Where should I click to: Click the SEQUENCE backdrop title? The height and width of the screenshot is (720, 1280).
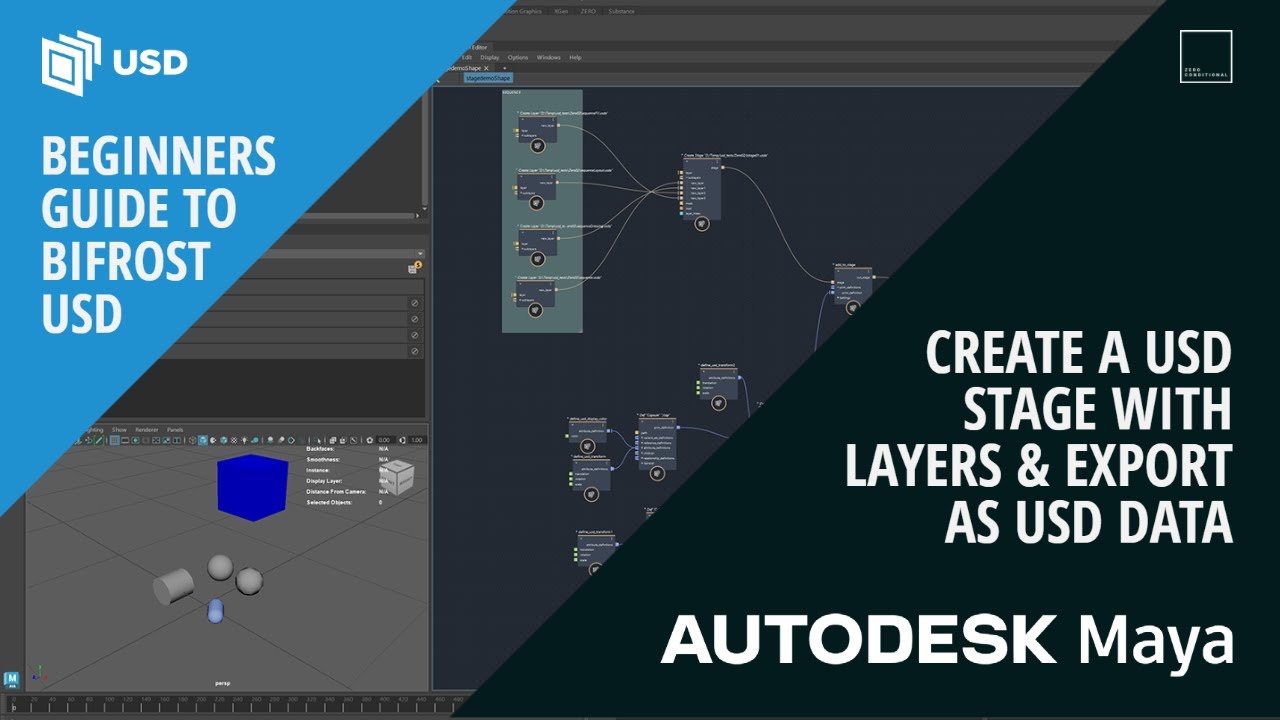pos(513,91)
